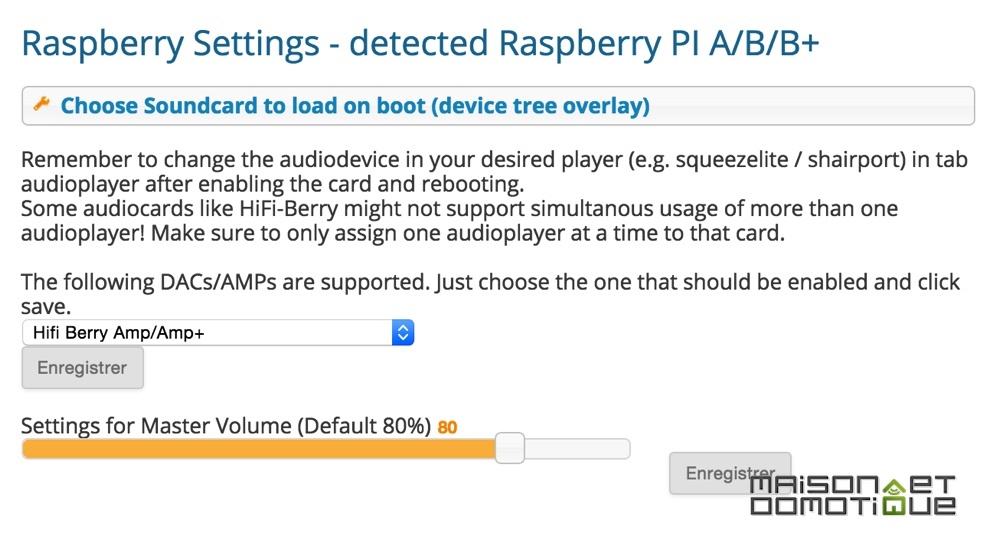Open the Hifi Berry Amp/Amp+ soundcard dropdown

218,332
